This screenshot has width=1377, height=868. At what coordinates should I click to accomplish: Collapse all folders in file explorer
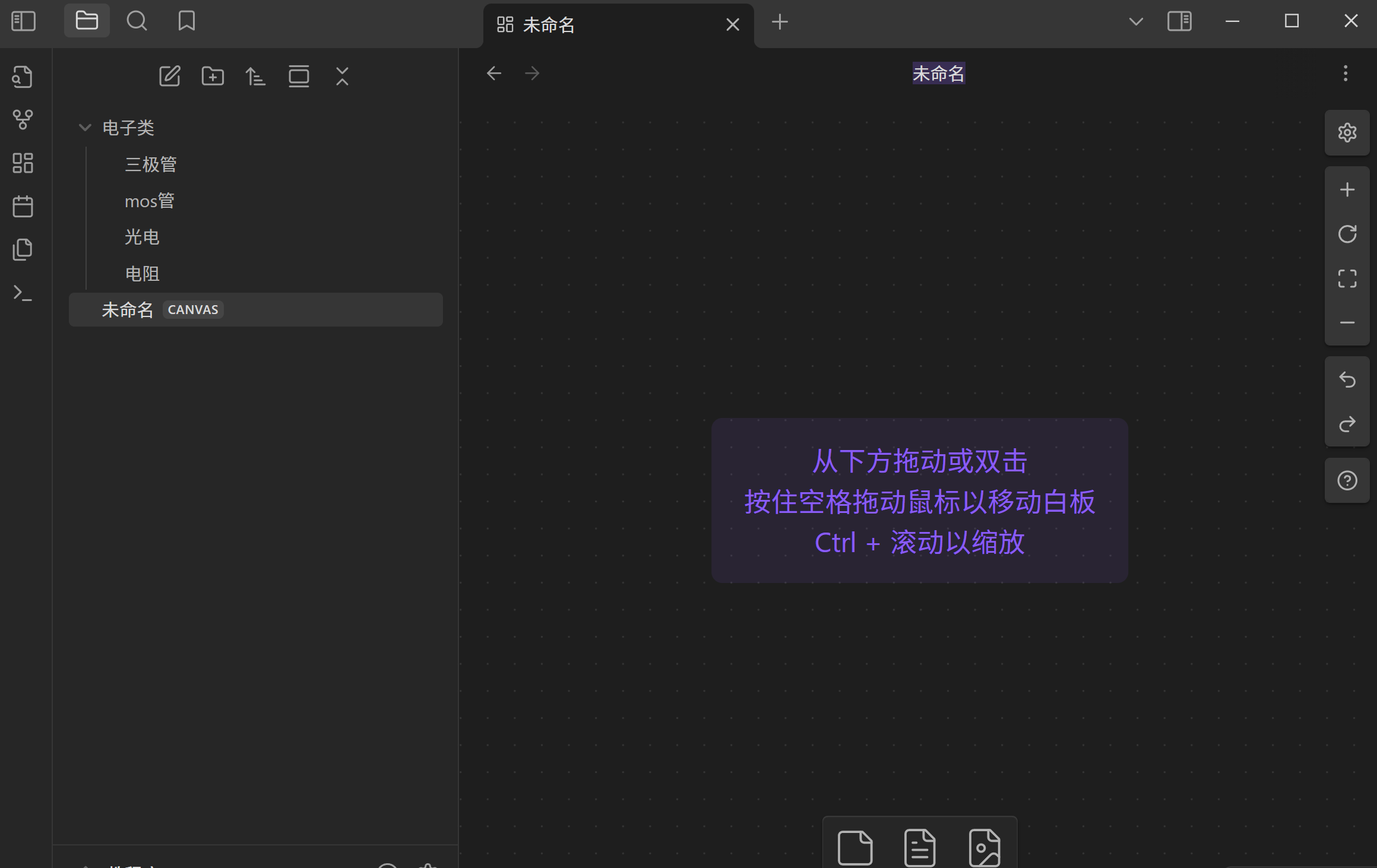click(x=342, y=77)
